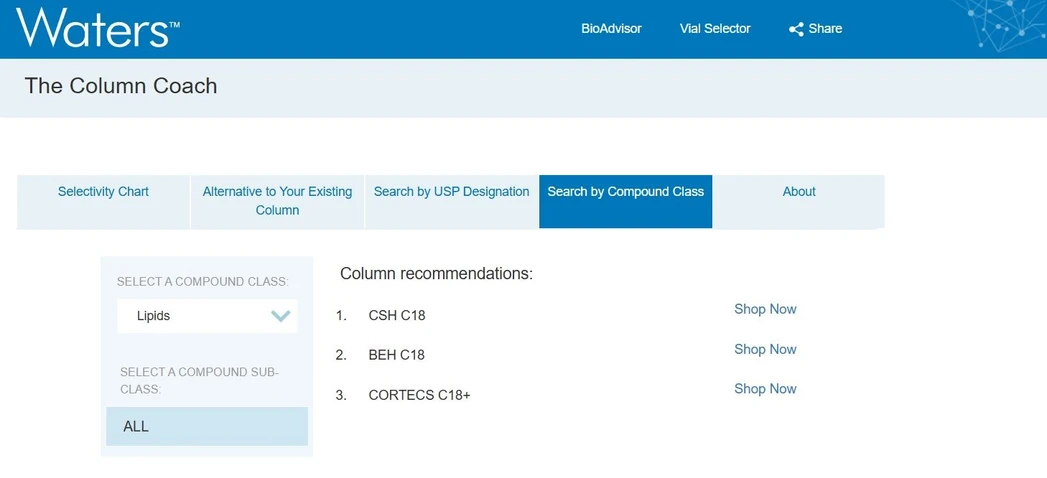Switch to the Selectivity Chart tab
Viewport: 1047px width, 478px height.
click(x=103, y=202)
